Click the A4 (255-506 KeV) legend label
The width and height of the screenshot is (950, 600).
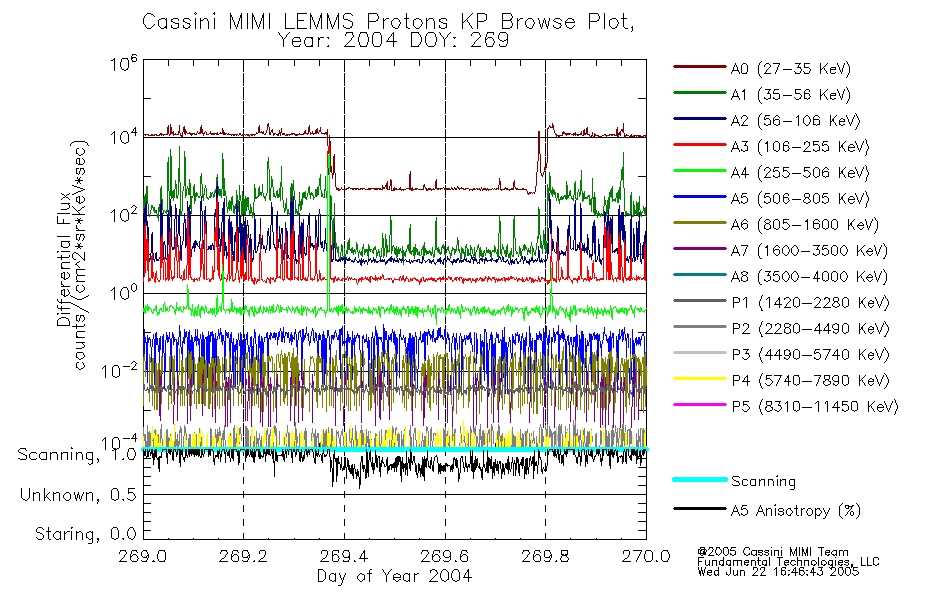800,173
